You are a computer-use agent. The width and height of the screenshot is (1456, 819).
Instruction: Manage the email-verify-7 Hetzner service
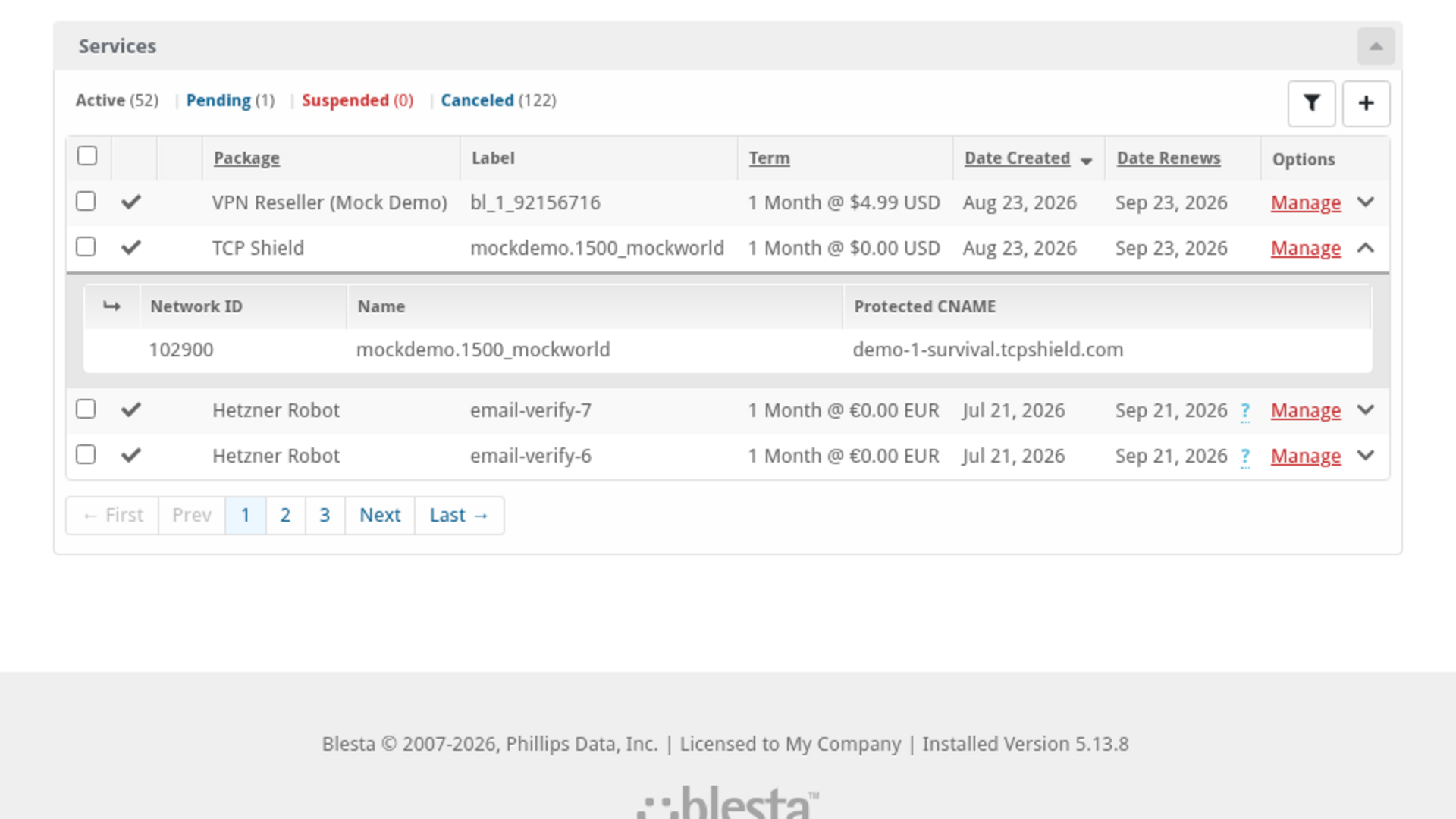(x=1306, y=410)
